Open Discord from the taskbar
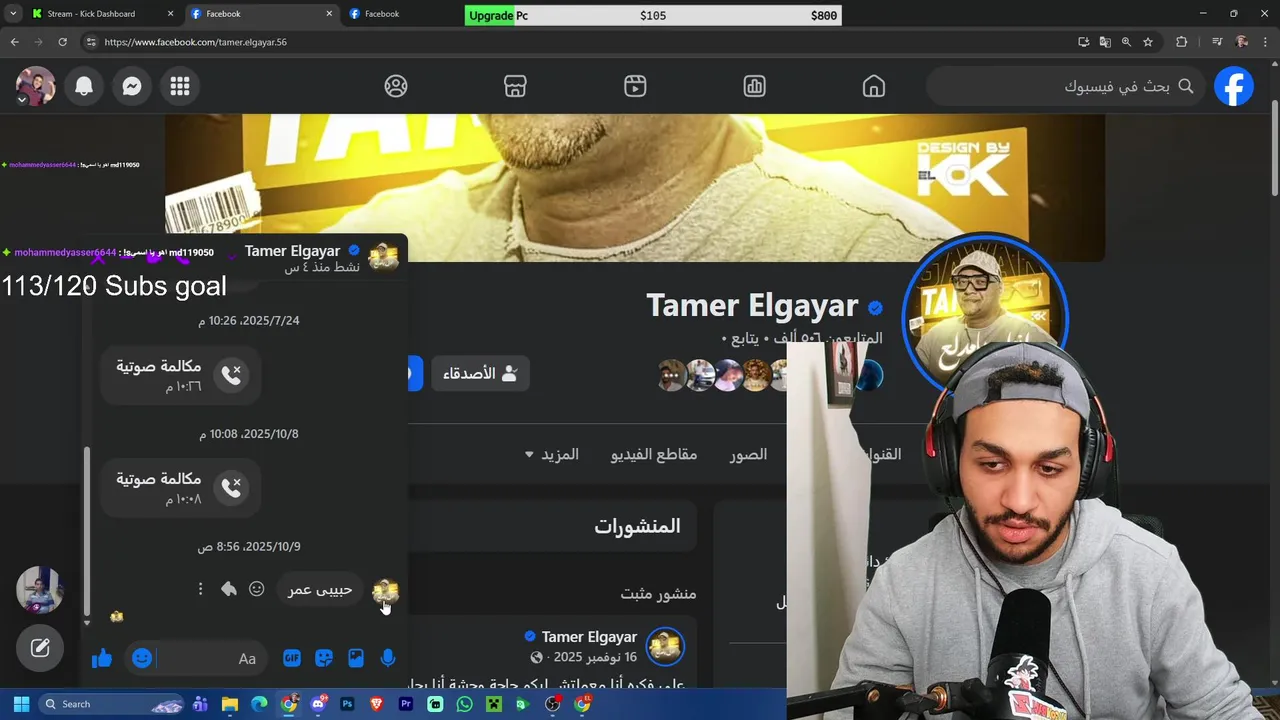 tap(318, 704)
